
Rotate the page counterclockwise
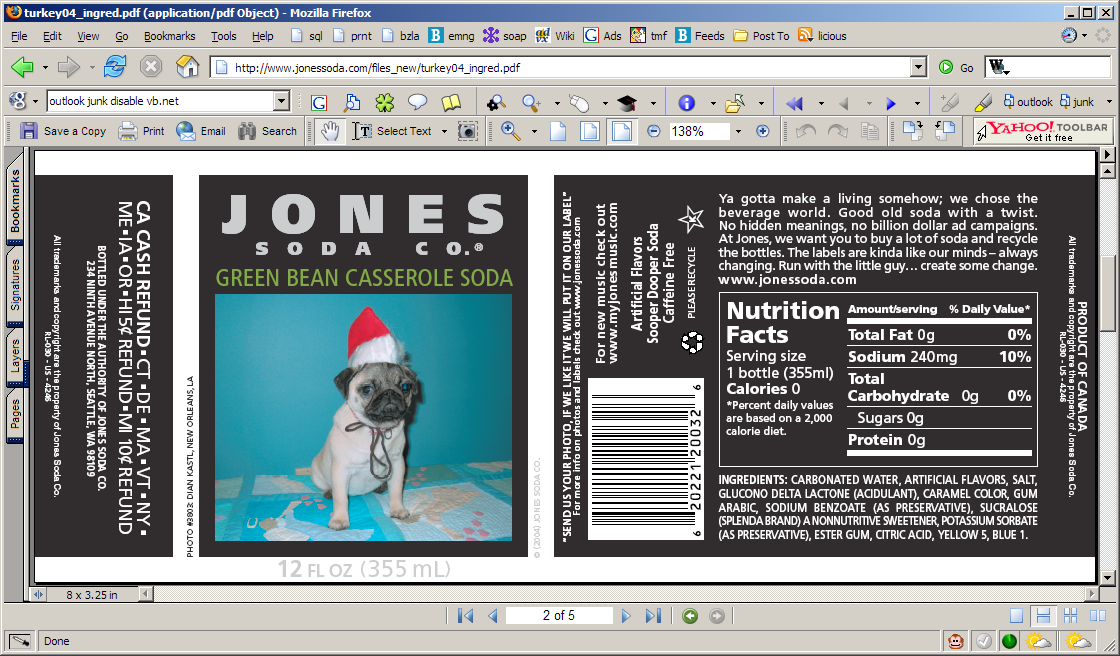point(944,131)
